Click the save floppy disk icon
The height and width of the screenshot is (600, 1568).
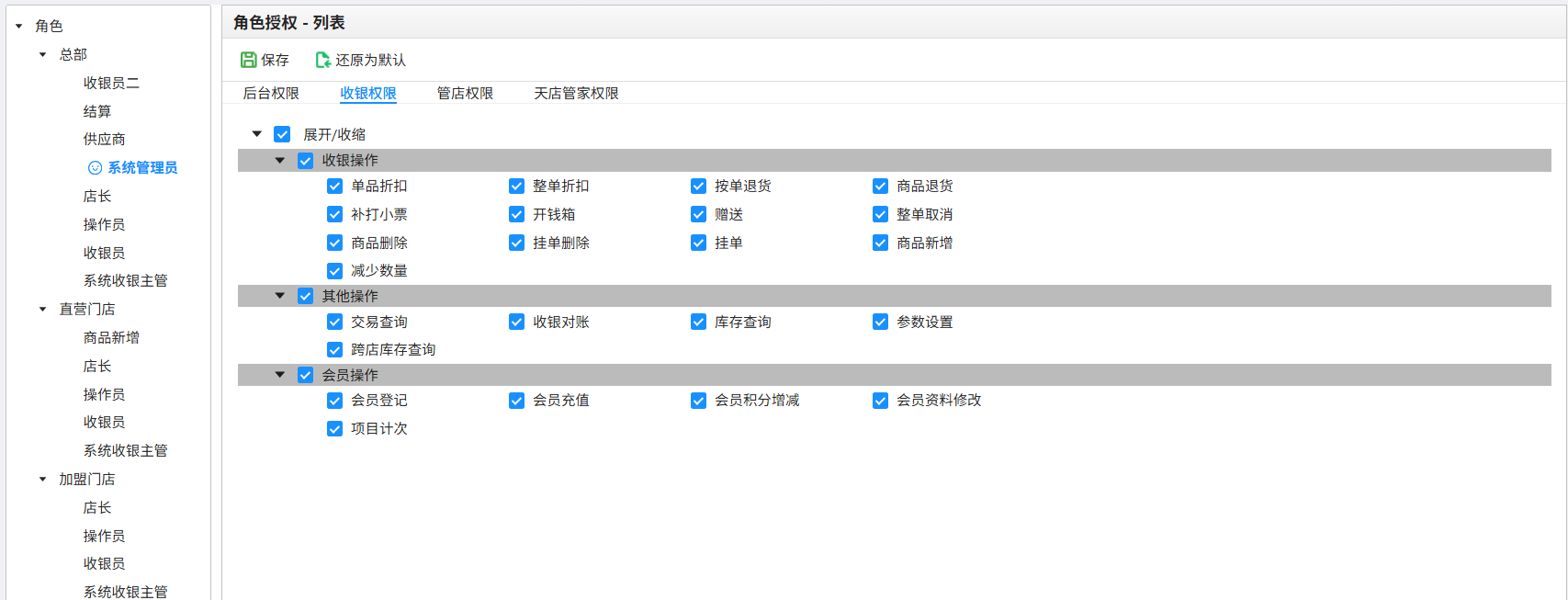248,60
